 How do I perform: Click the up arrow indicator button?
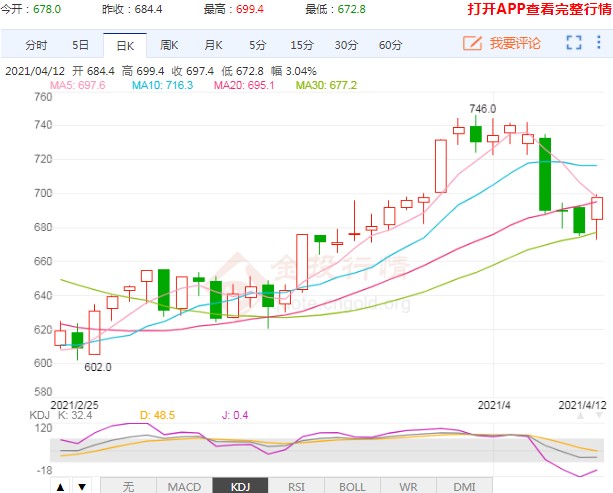60,486
